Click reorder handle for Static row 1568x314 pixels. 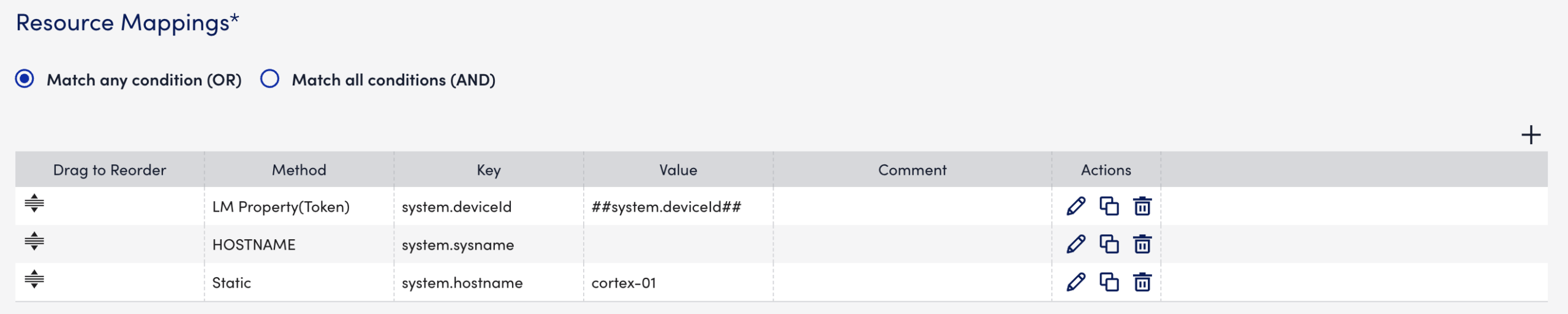pyautogui.click(x=34, y=279)
